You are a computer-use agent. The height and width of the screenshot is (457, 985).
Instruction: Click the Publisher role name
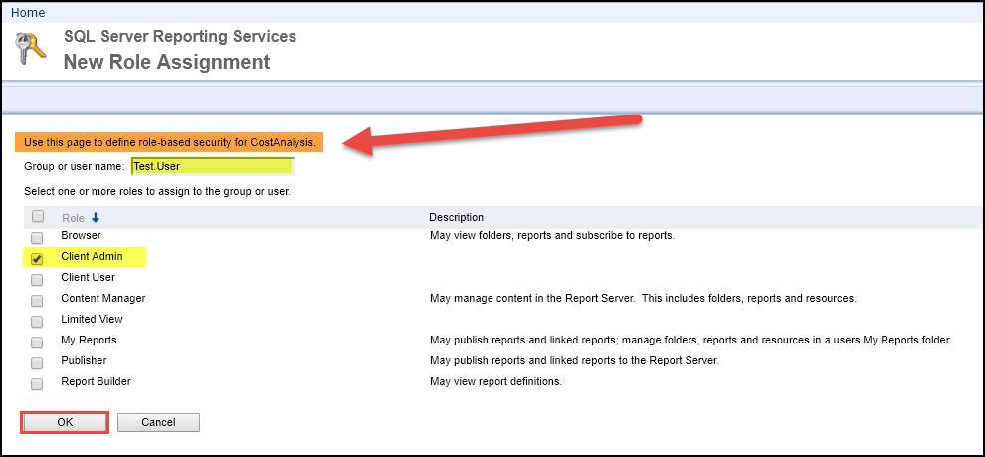click(x=84, y=360)
